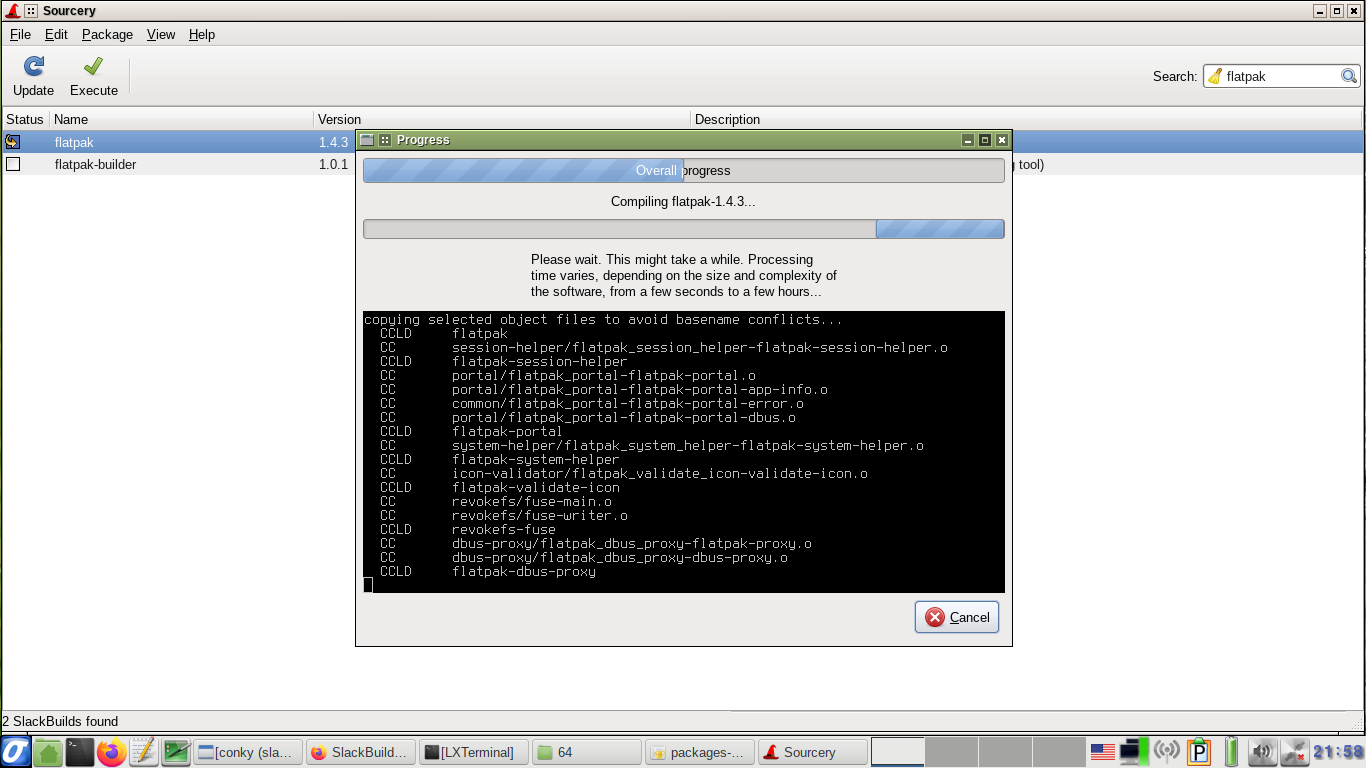Click the Sourcery titlebar sticky dots icon
This screenshot has width=1366, height=768.
click(31, 11)
